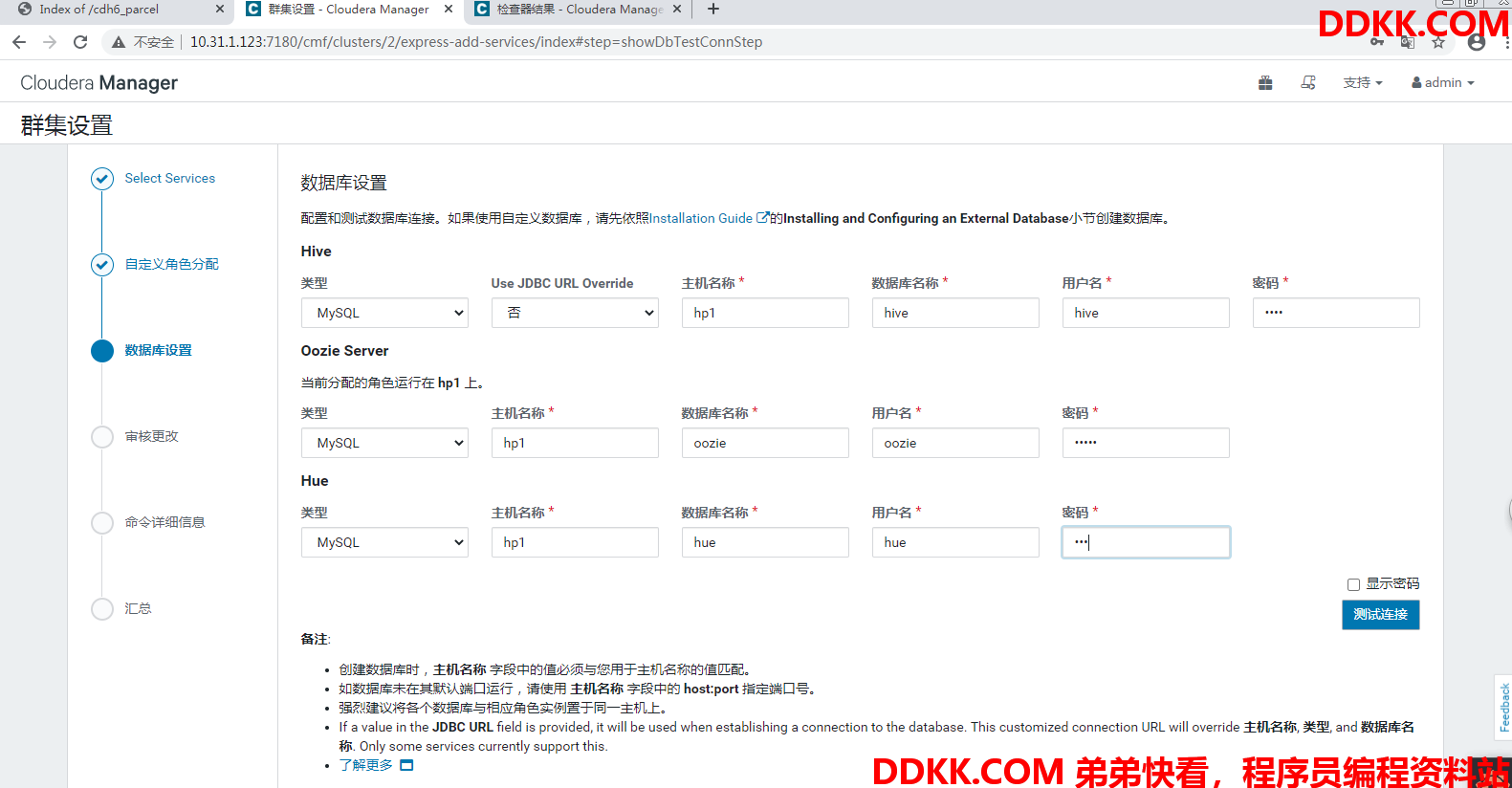Open the parcels gift-box icon in header

pyautogui.click(x=1265, y=83)
